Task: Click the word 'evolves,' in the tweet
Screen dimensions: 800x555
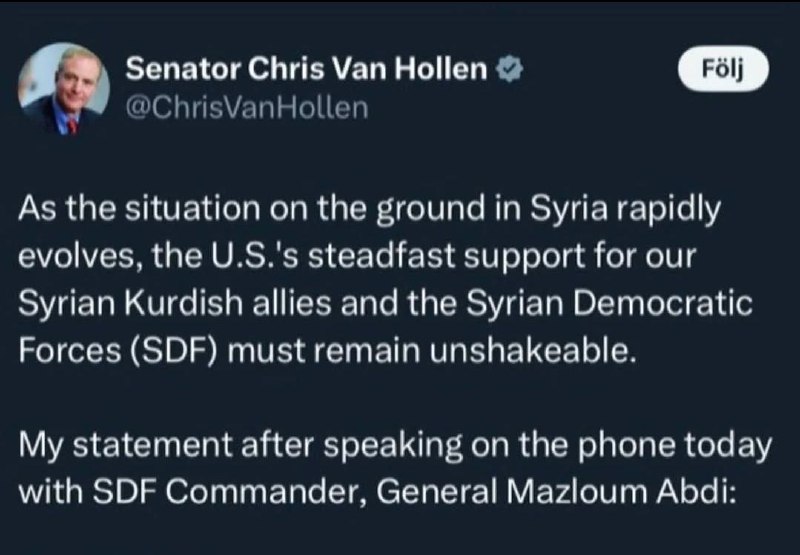Action: (81, 257)
